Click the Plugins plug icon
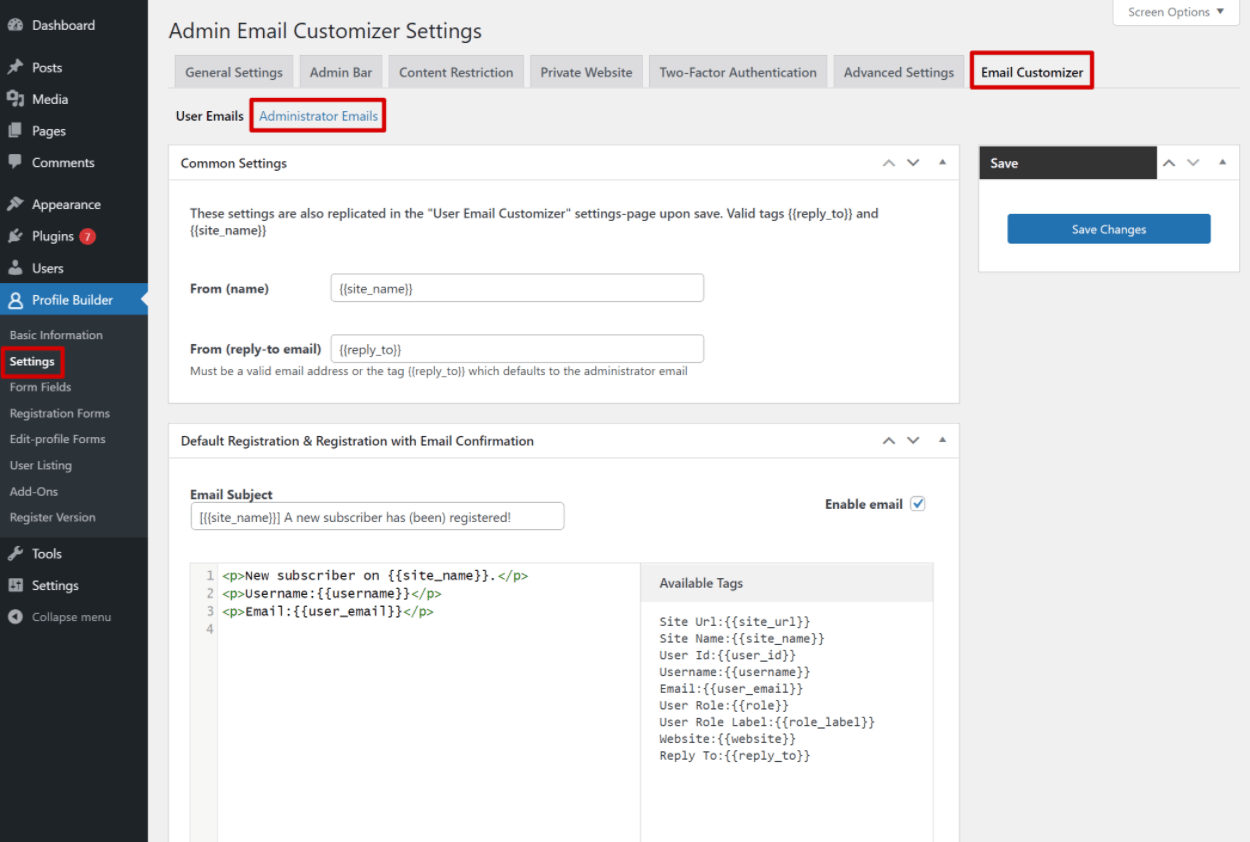Image resolution: width=1250 pixels, height=842 pixels. tap(15, 236)
